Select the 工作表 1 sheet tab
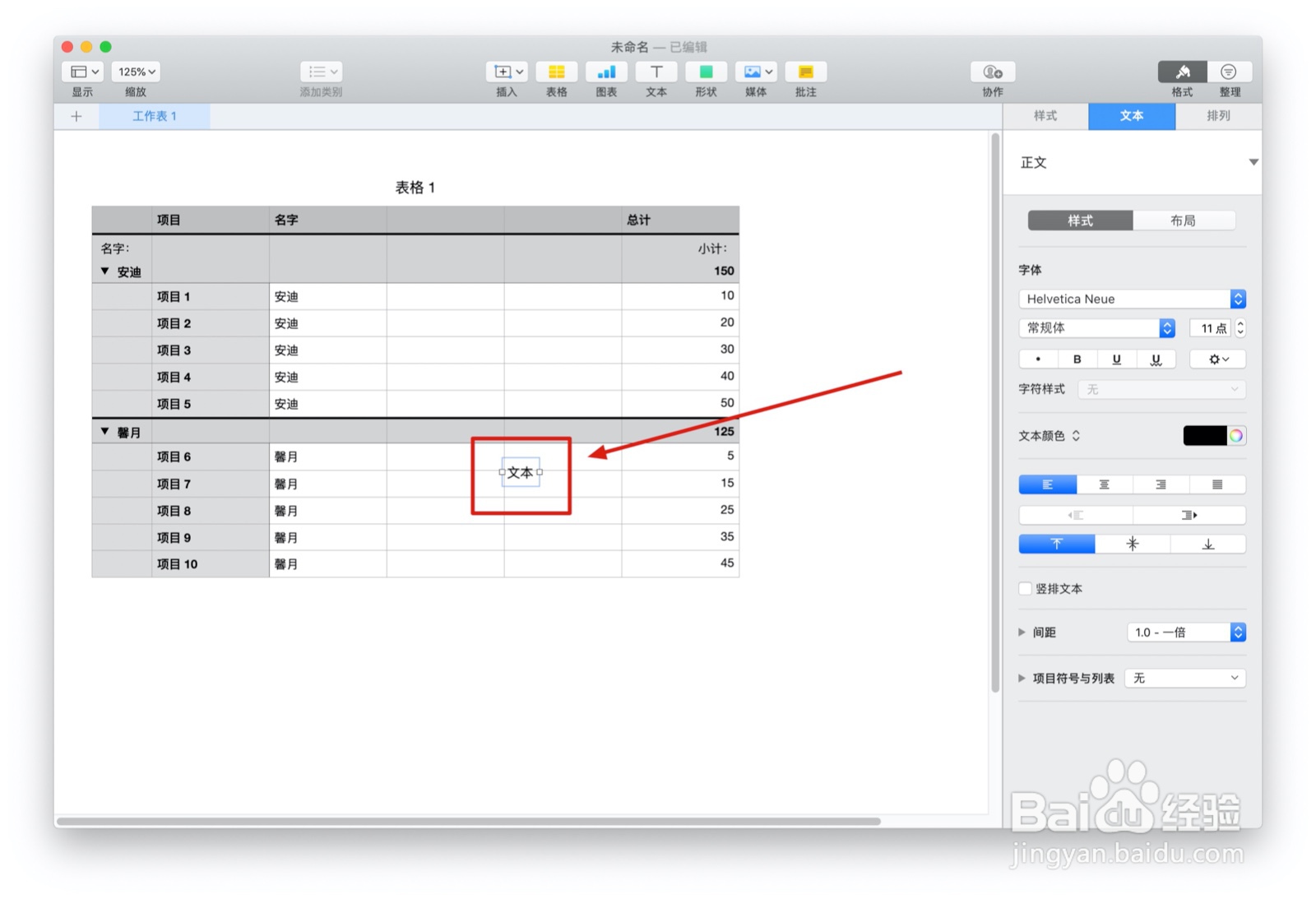The width and height of the screenshot is (1316, 899). coord(155,116)
